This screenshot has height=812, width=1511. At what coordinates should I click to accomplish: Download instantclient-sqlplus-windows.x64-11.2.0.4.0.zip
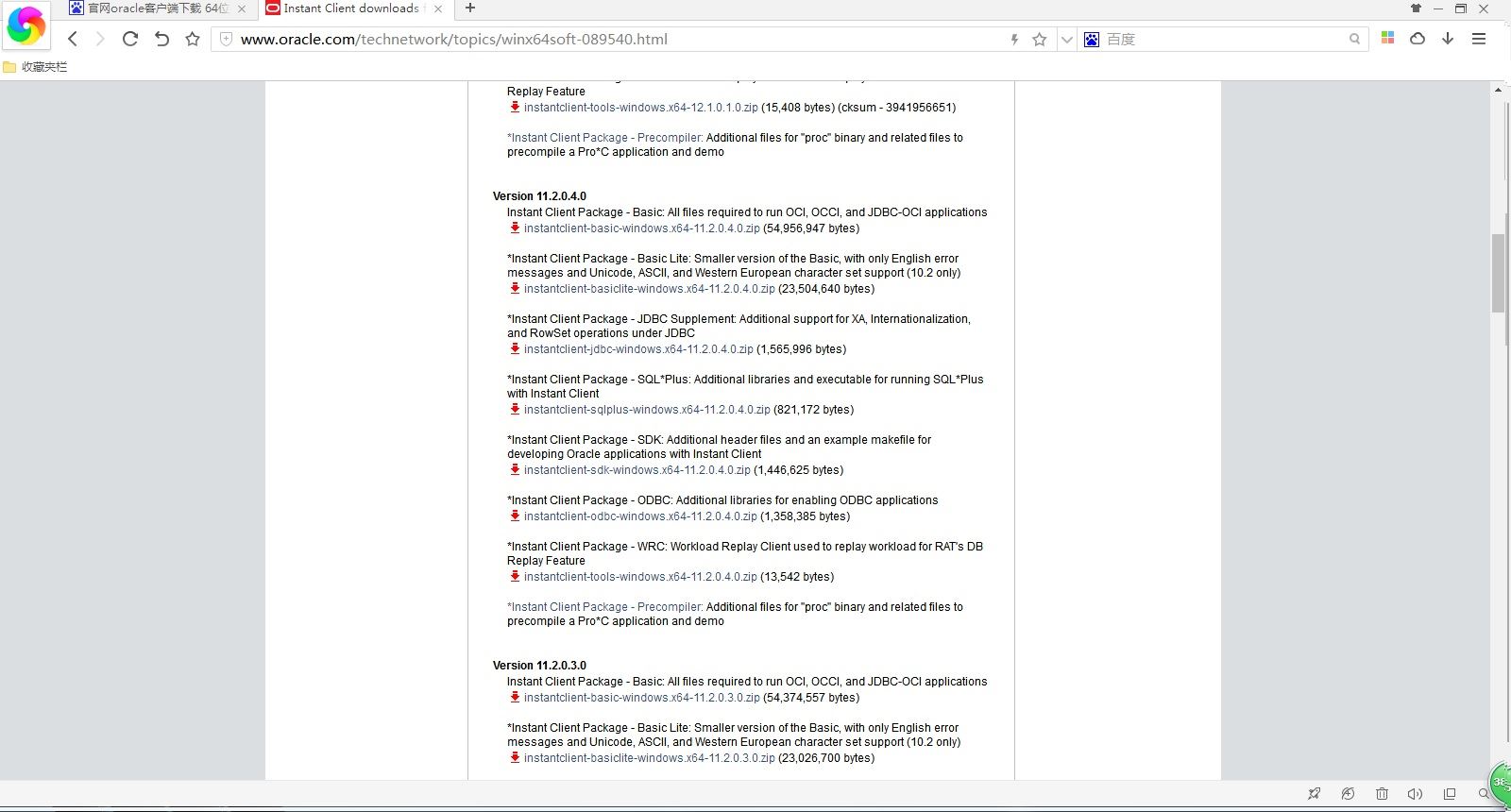tap(647, 410)
